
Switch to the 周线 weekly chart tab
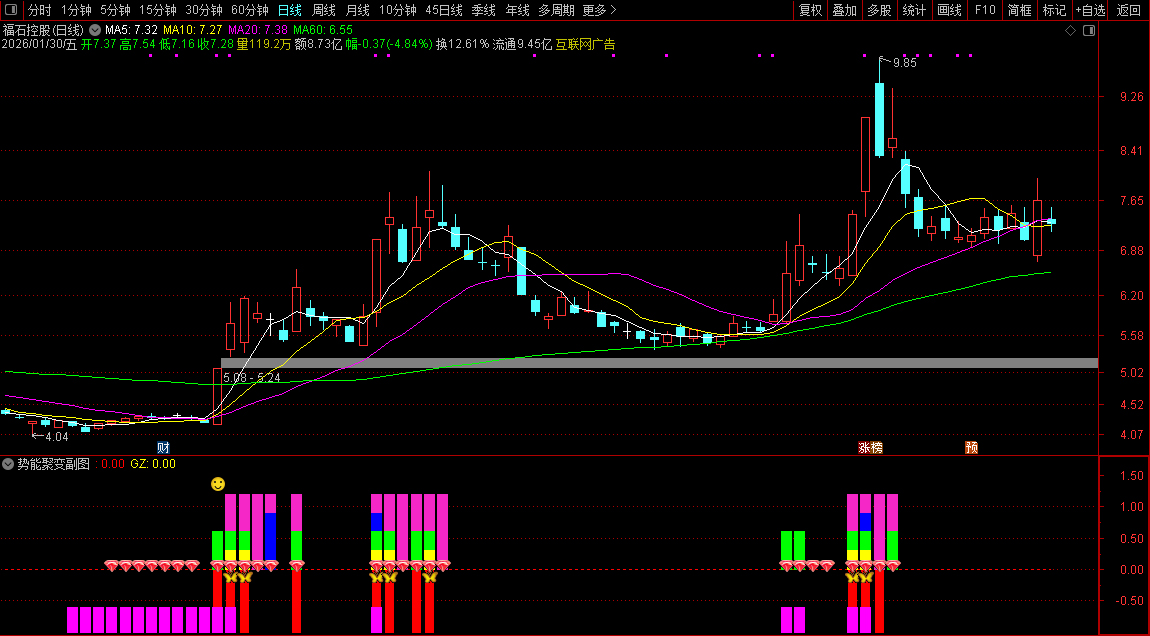pos(323,10)
